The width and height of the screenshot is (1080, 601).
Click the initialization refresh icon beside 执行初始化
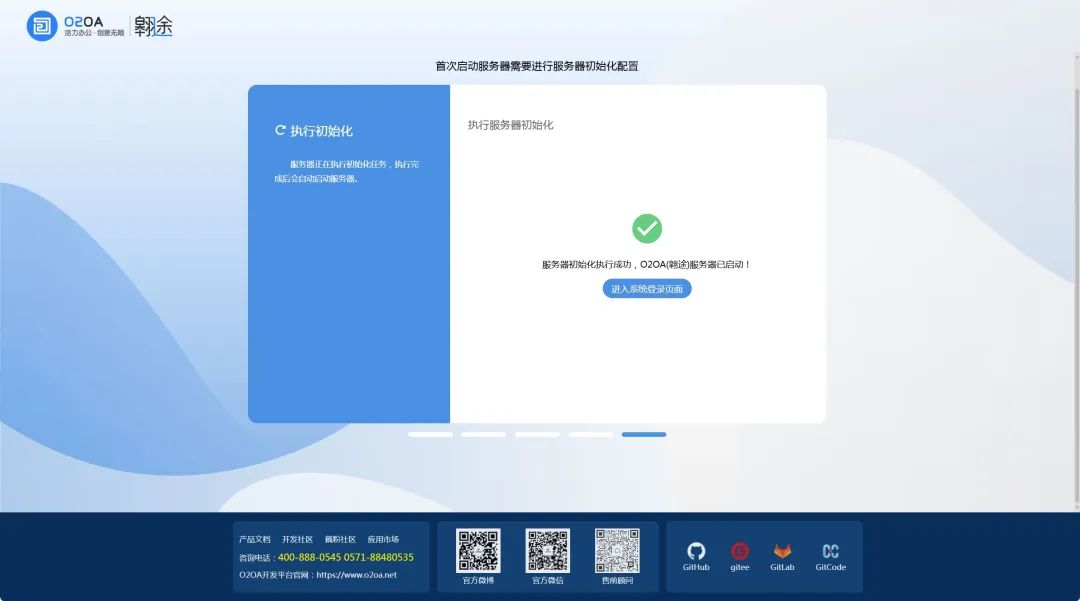279,130
